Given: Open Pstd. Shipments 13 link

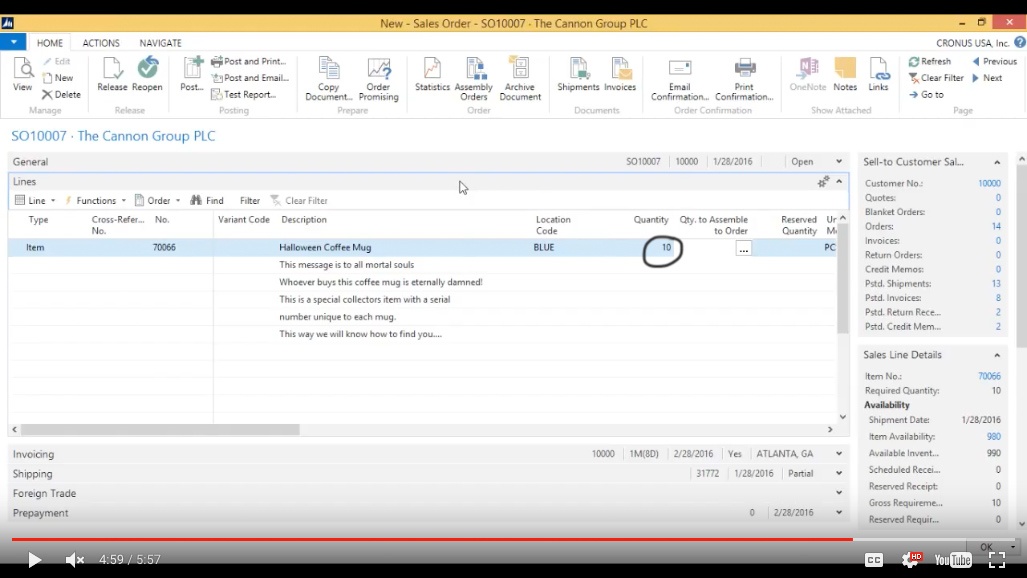Looking at the screenshot, I should 996,284.
